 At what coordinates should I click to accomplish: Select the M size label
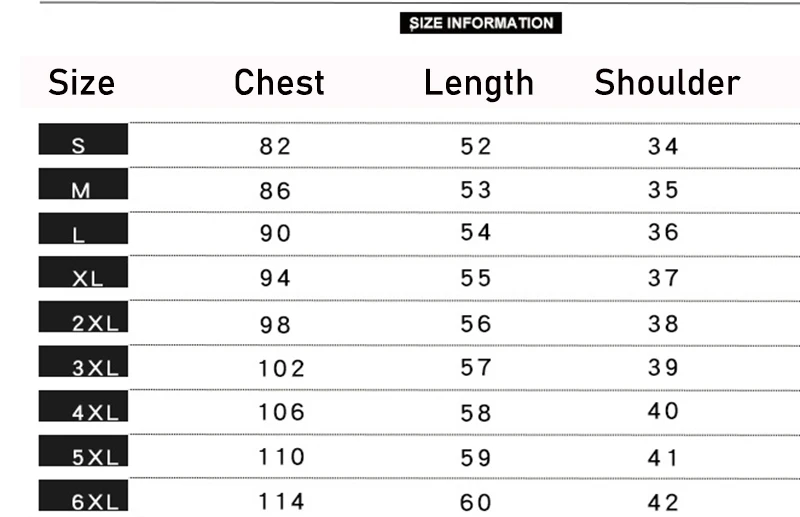click(83, 184)
